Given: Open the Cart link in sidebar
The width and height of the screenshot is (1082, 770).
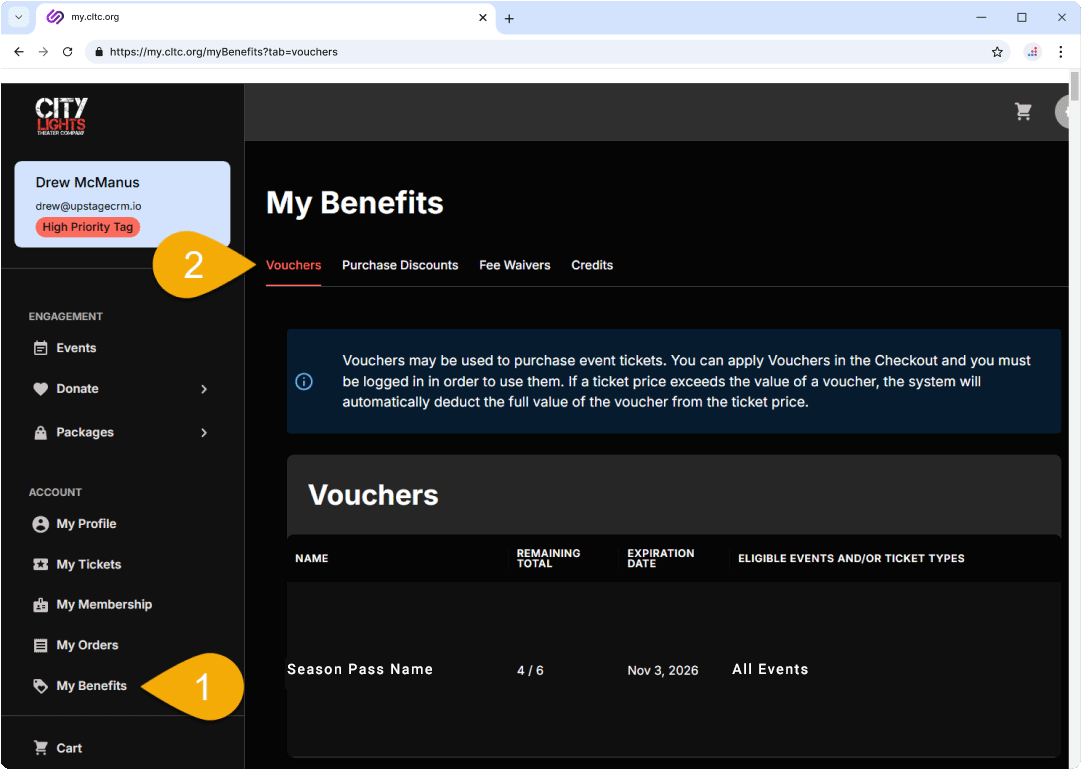Looking at the screenshot, I should [x=68, y=748].
